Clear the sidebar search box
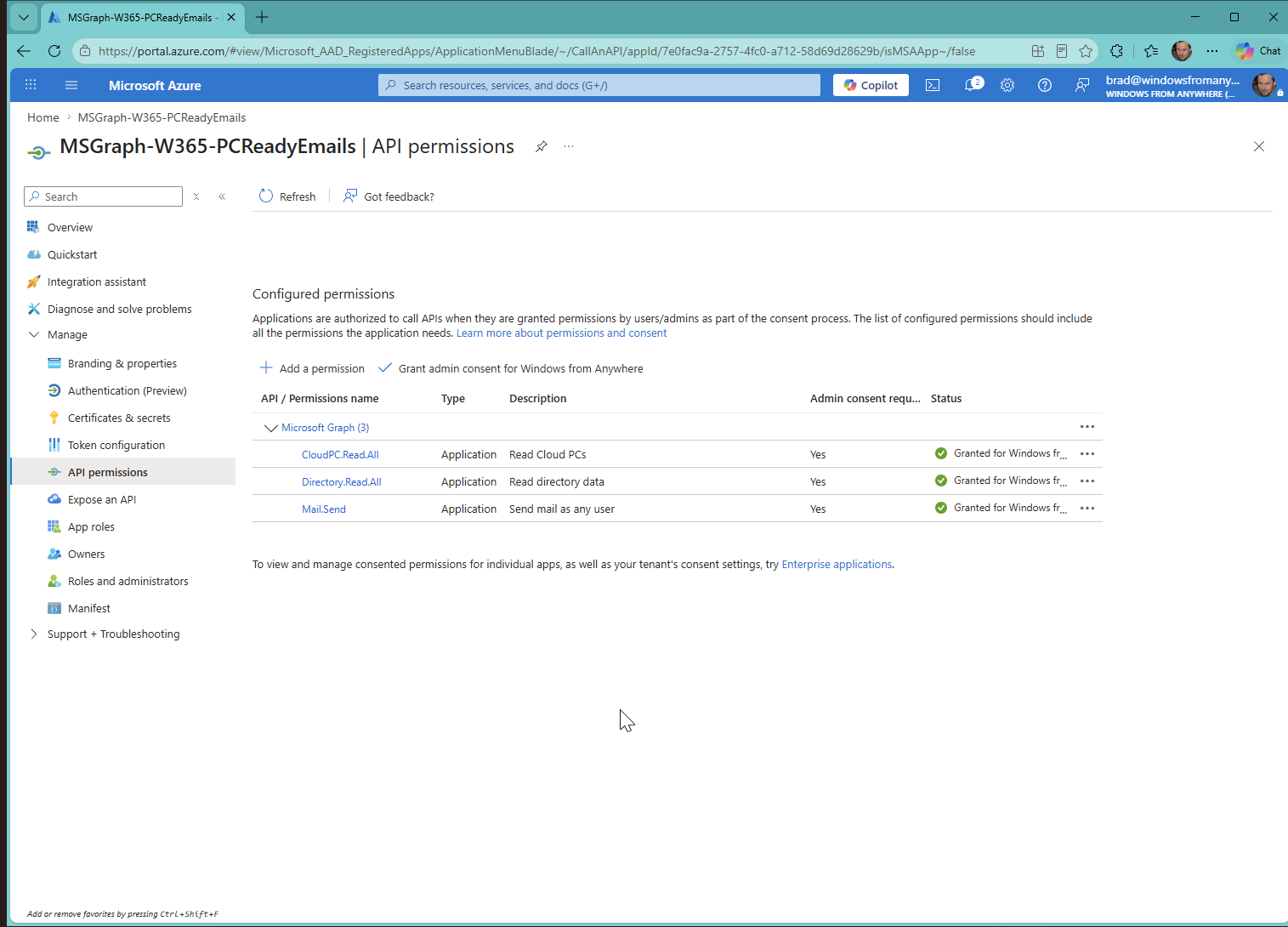 pos(196,196)
